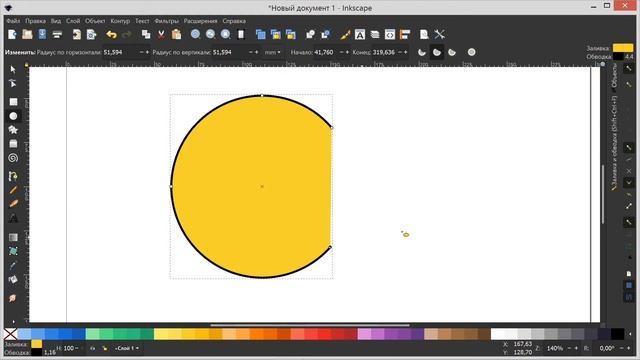Screen dimensions: 640x360
Task: Cut selection with the scissors icon
Action: tap(161, 35)
